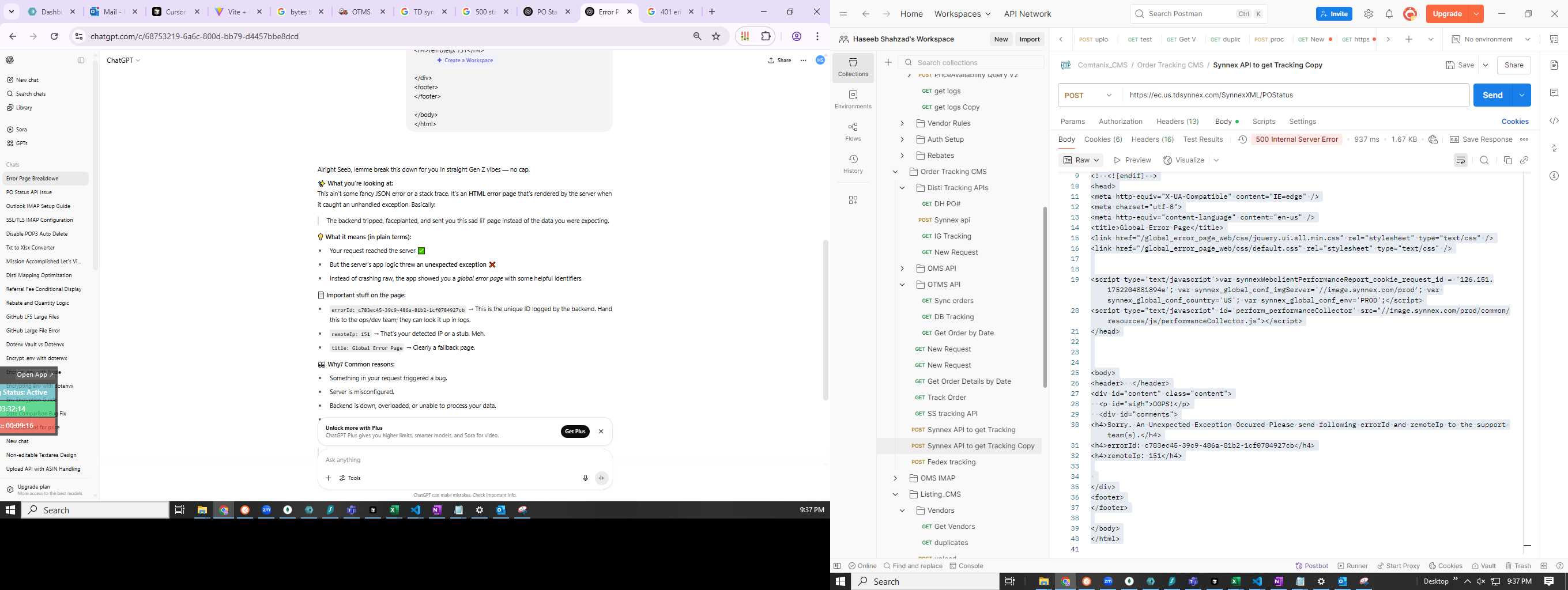
Task: Collapse Order Tracking CMS folder
Action: coord(895,172)
